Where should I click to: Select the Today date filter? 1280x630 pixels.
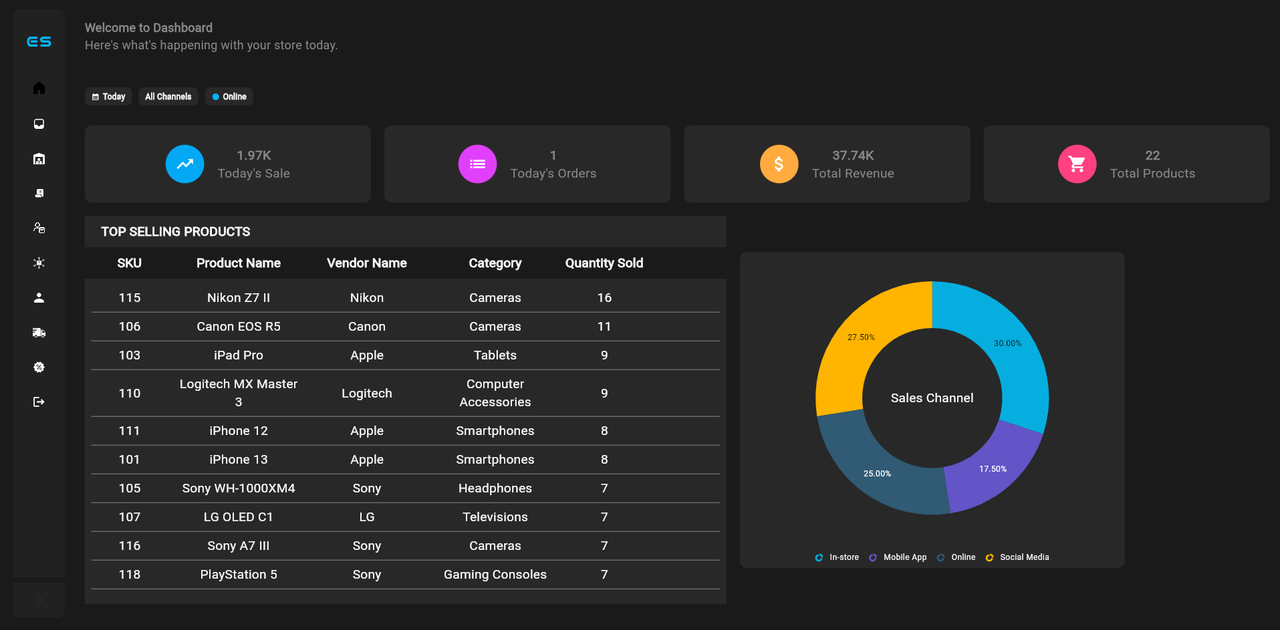108,96
